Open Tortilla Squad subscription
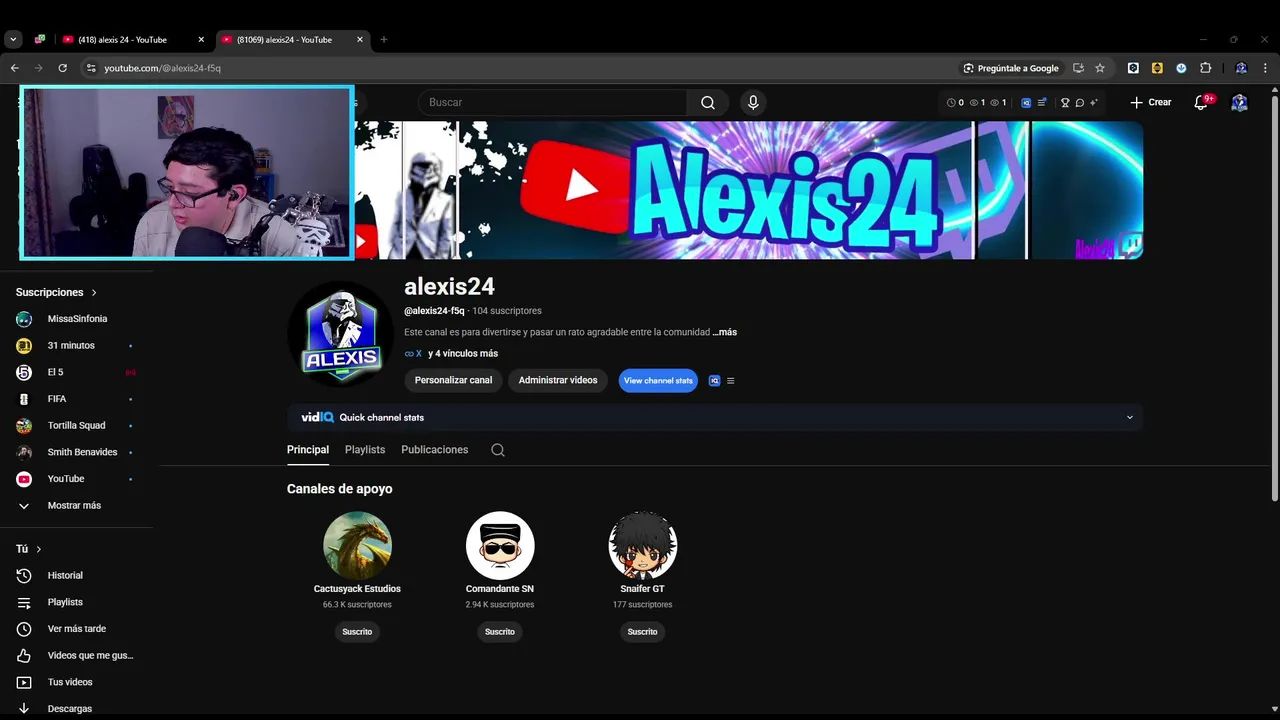 click(76, 426)
